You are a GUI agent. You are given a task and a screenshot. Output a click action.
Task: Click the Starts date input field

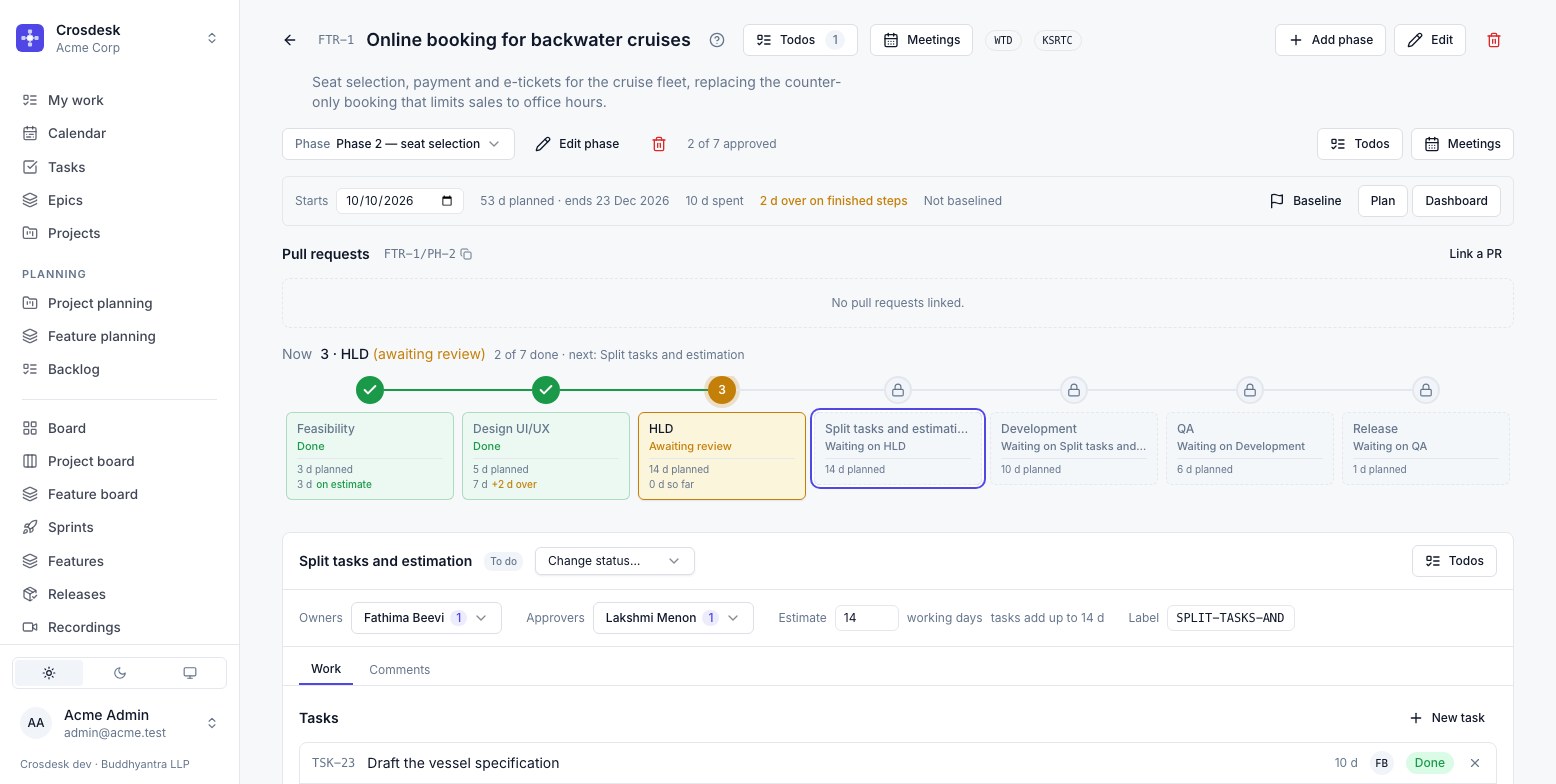(400, 201)
